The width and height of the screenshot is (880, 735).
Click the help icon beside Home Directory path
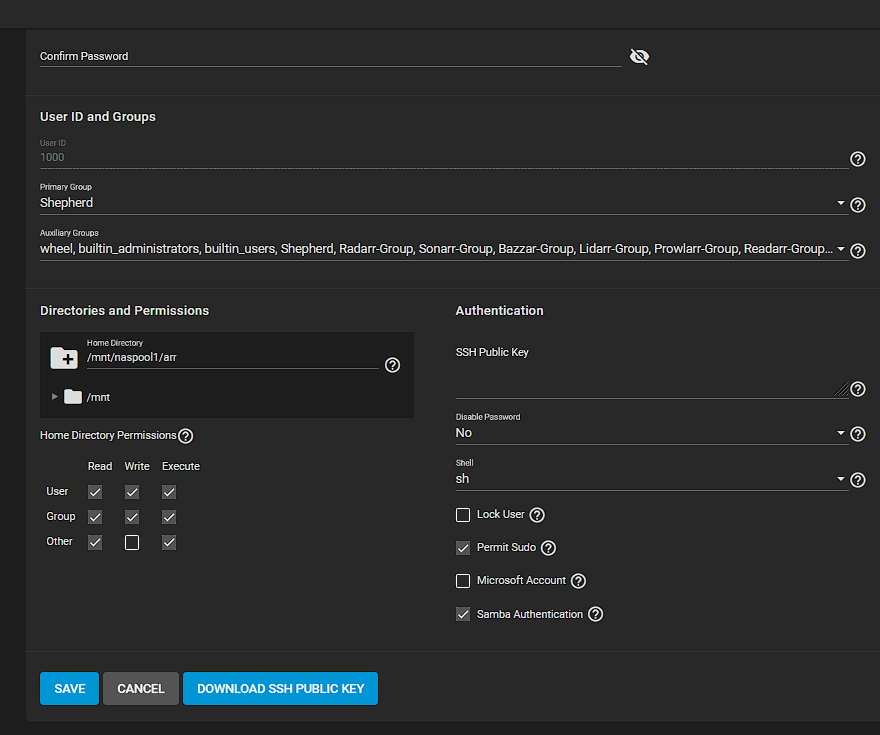click(392, 365)
